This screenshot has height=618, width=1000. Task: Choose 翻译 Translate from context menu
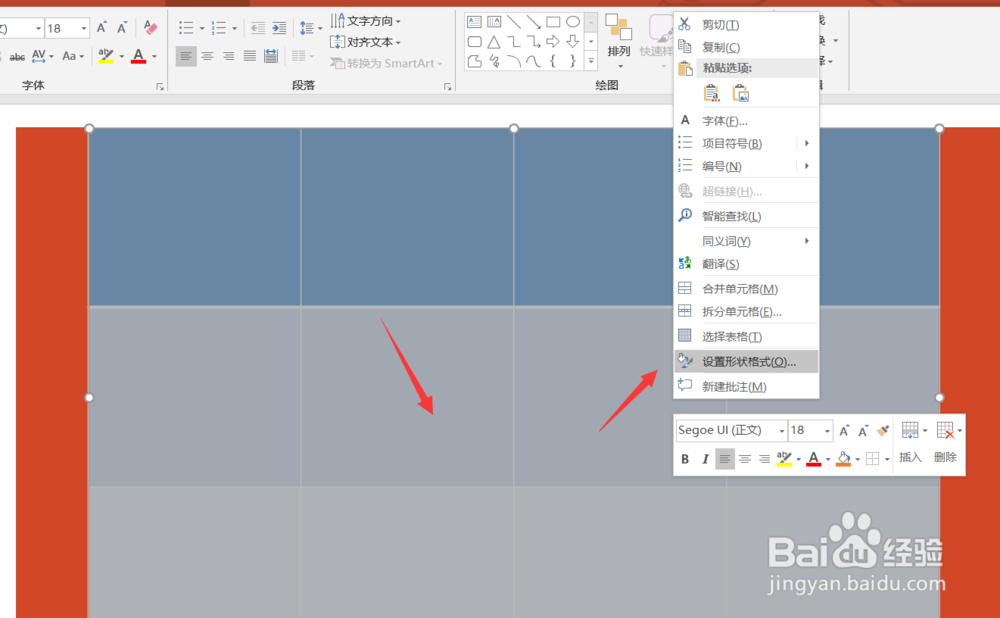pos(746,264)
